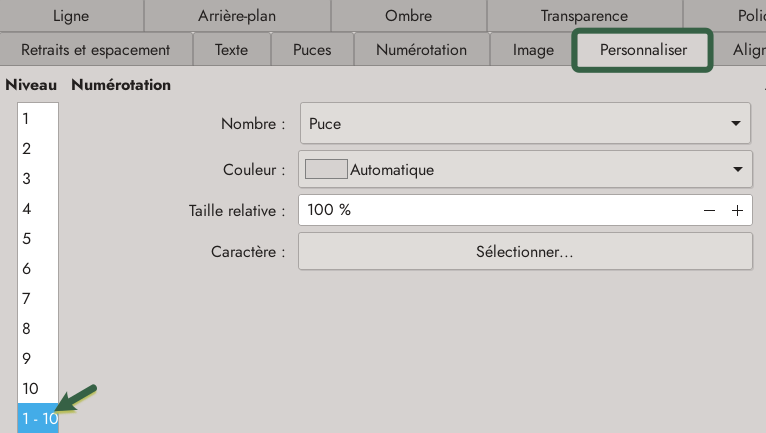Expand the Nombre dropdown showing Puce
This screenshot has height=433, width=766.
[525, 124]
